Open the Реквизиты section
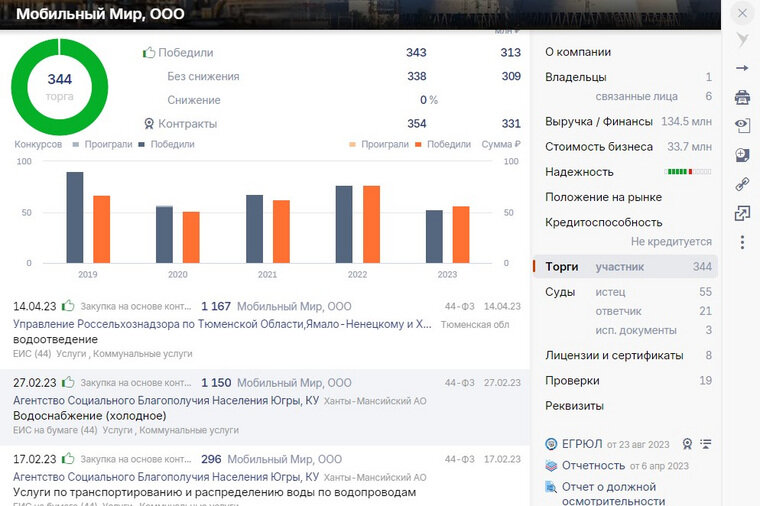 tap(574, 406)
